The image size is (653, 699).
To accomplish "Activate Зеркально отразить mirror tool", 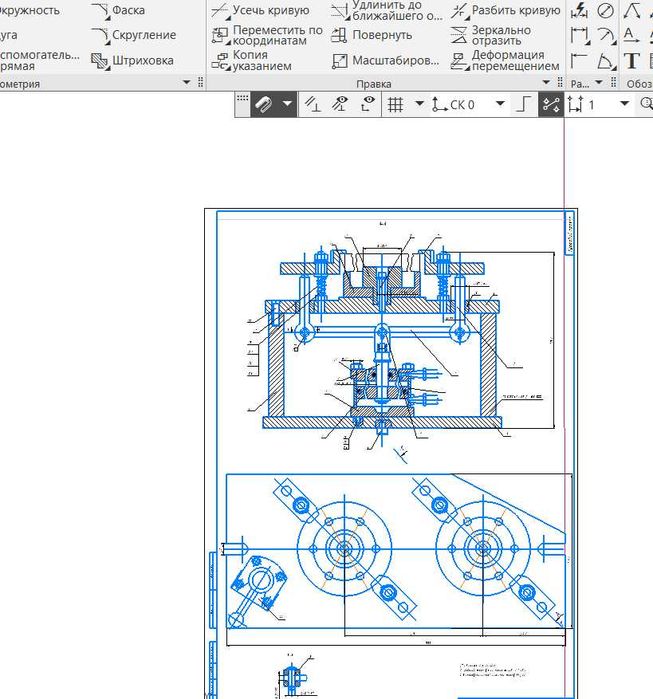I will click(490, 35).
